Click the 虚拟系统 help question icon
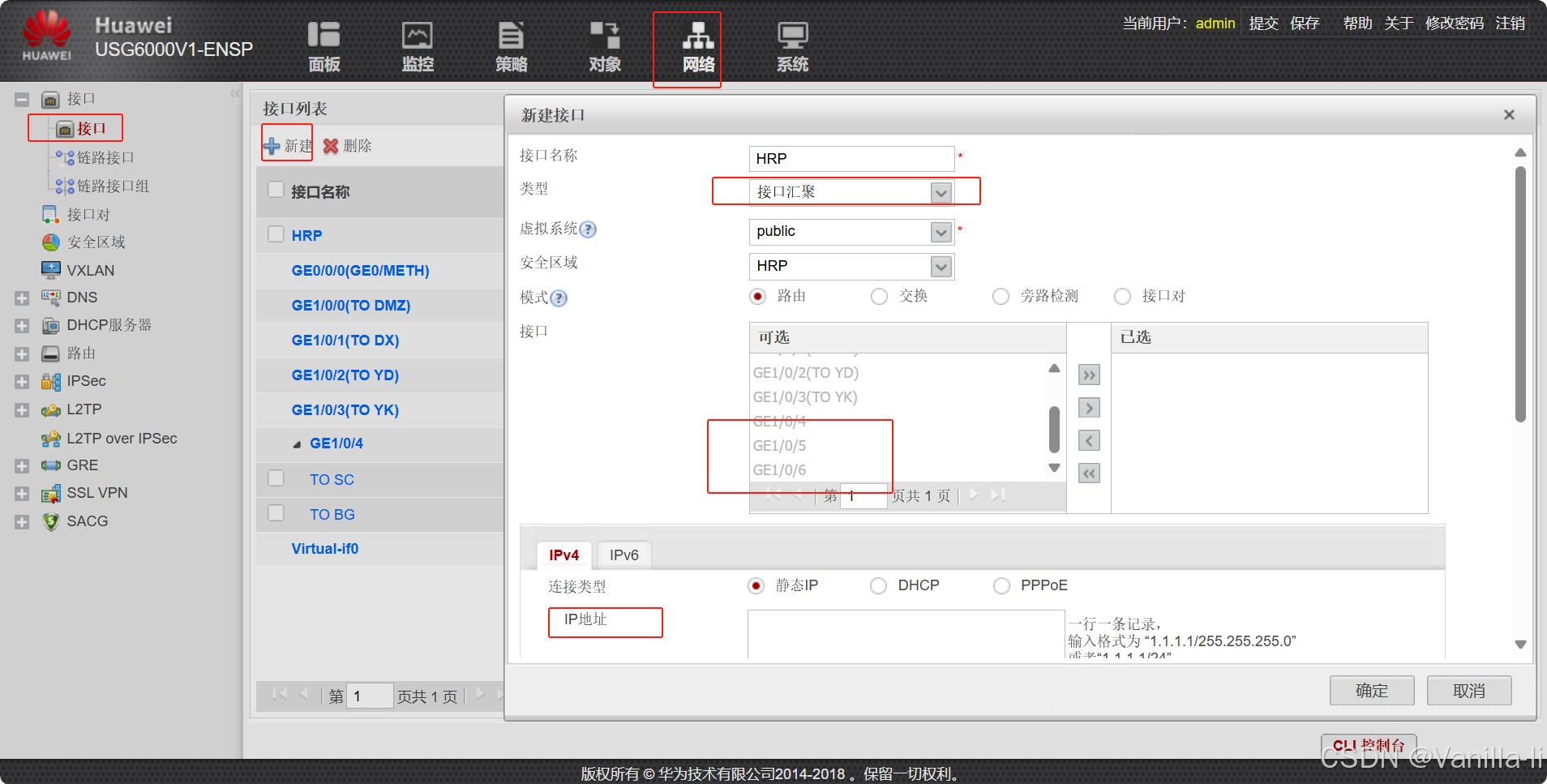 [588, 229]
